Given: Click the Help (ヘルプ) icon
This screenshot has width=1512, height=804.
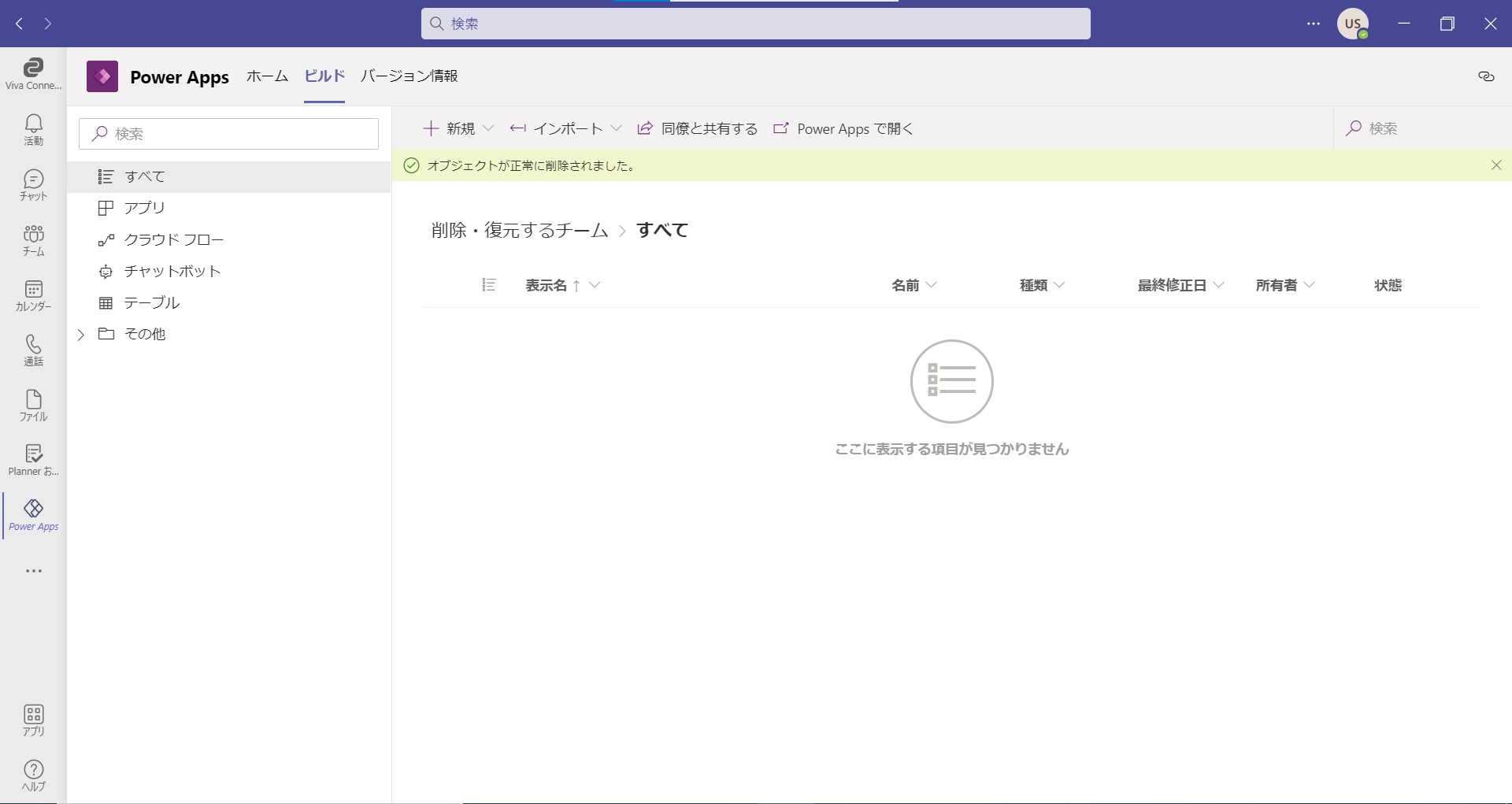Looking at the screenshot, I should 33,775.
